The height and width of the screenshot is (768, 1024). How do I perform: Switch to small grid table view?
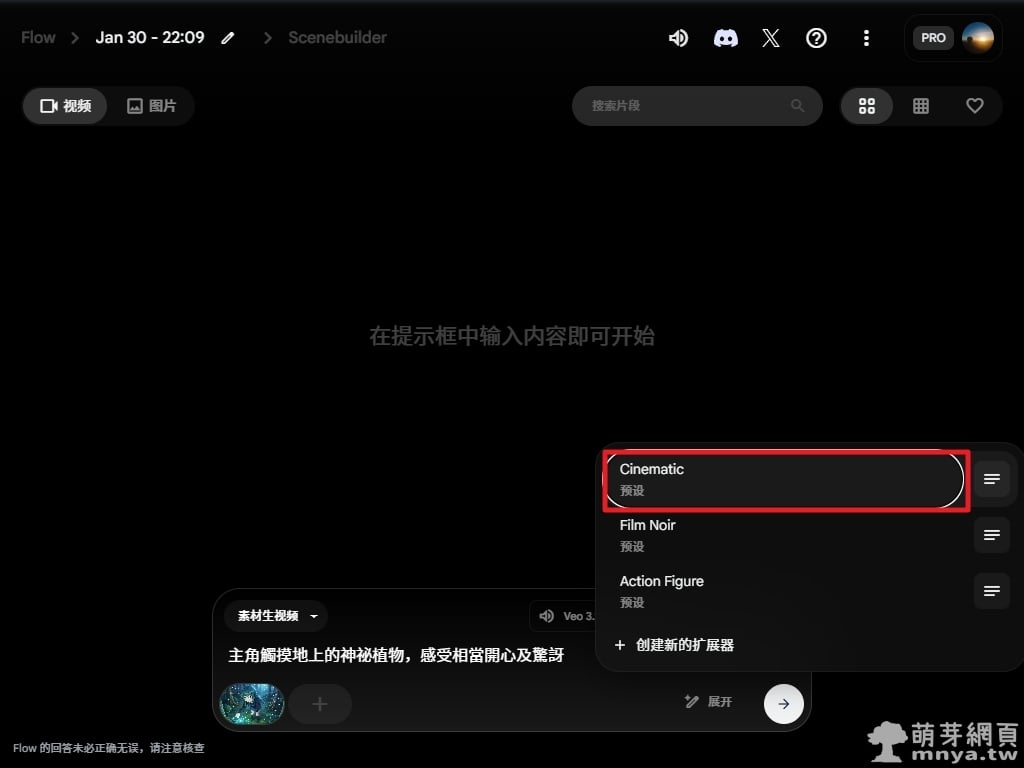click(x=921, y=106)
